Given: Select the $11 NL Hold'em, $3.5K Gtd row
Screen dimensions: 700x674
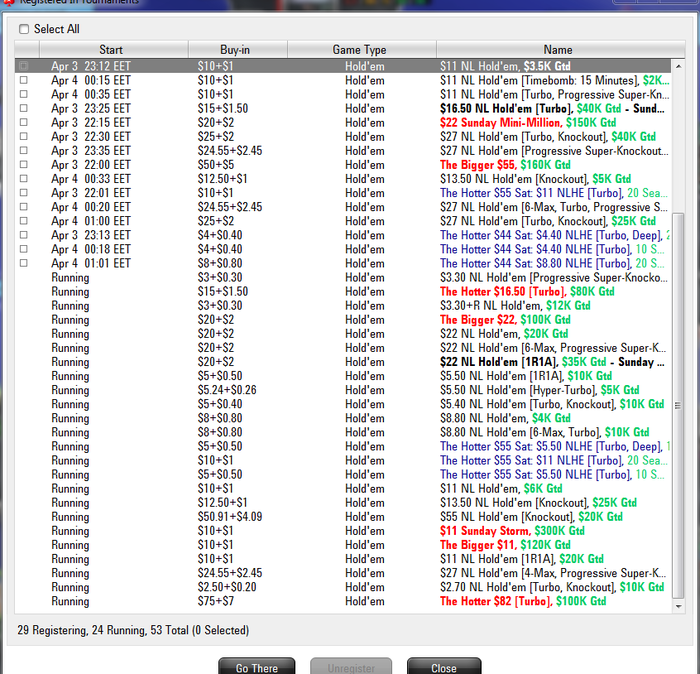Looking at the screenshot, I should click(x=343, y=66).
